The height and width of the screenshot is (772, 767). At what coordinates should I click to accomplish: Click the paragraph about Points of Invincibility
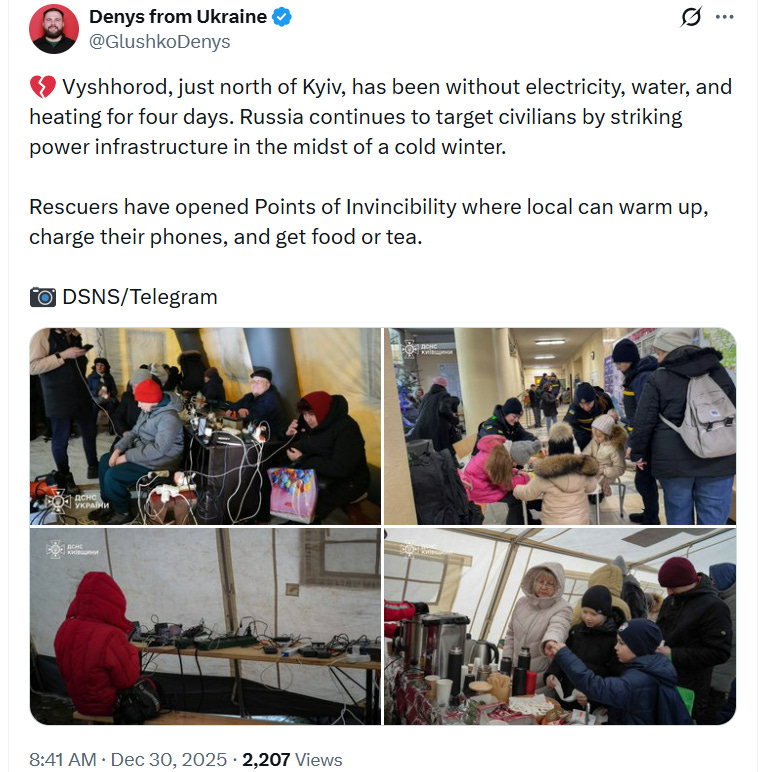click(x=369, y=222)
